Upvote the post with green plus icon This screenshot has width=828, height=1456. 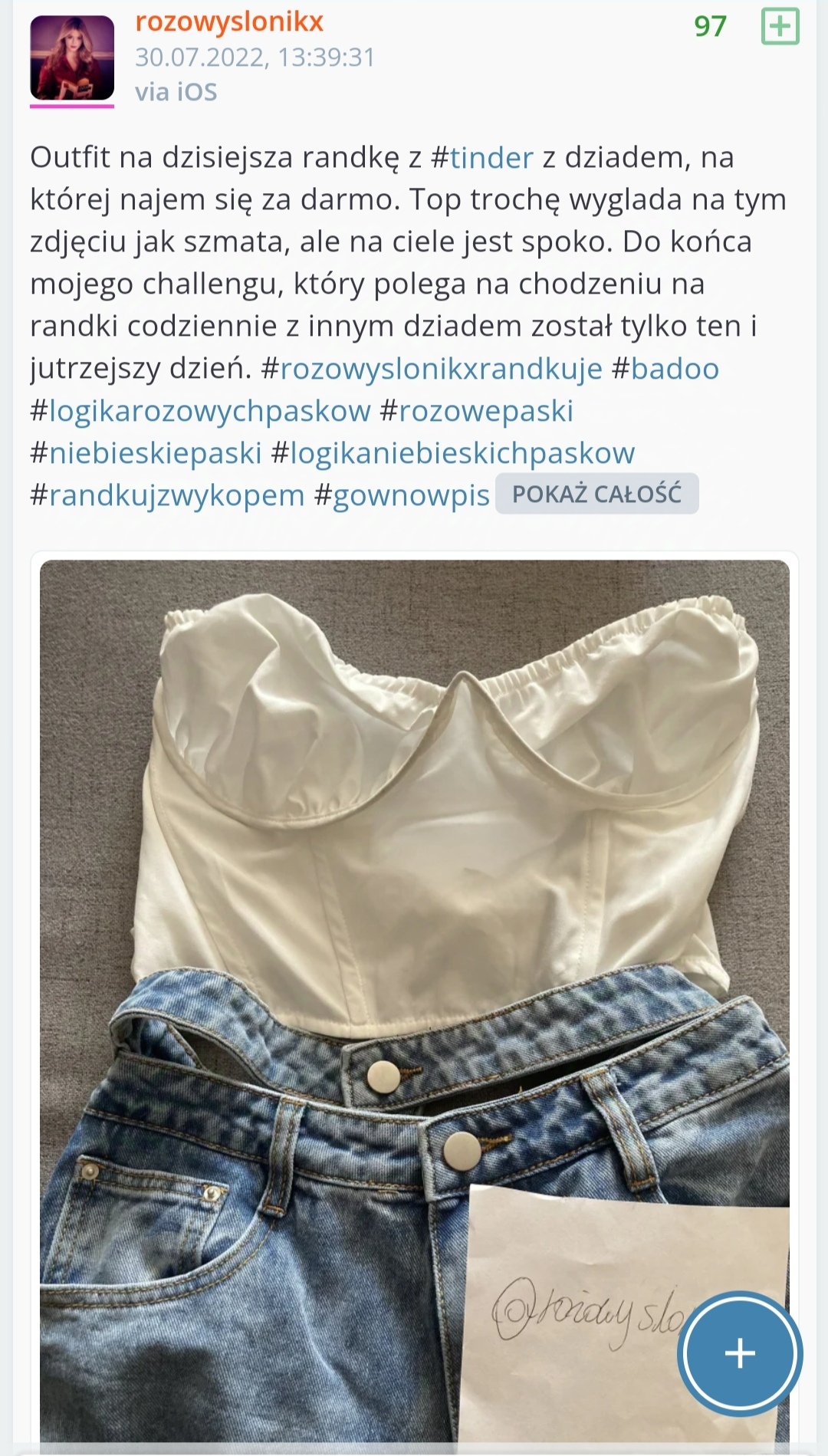[x=780, y=27]
